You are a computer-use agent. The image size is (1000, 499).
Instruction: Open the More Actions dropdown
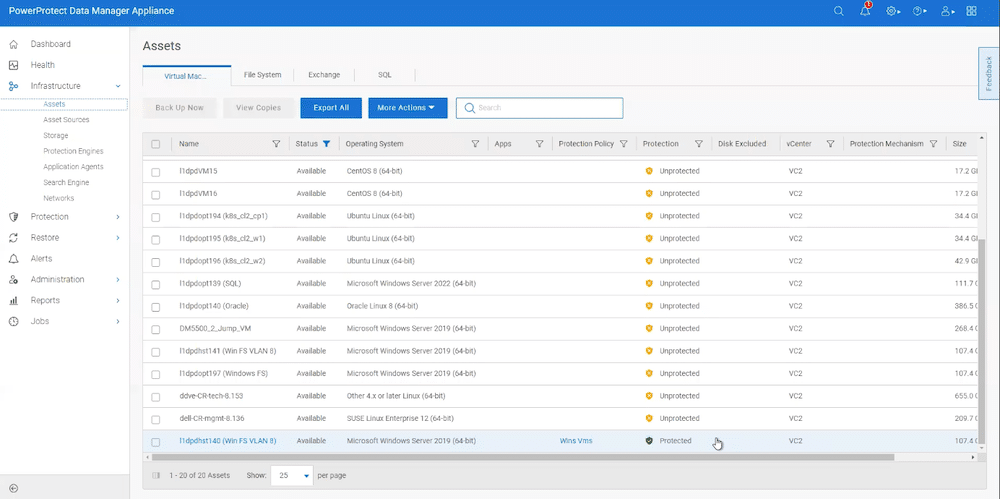click(x=408, y=108)
